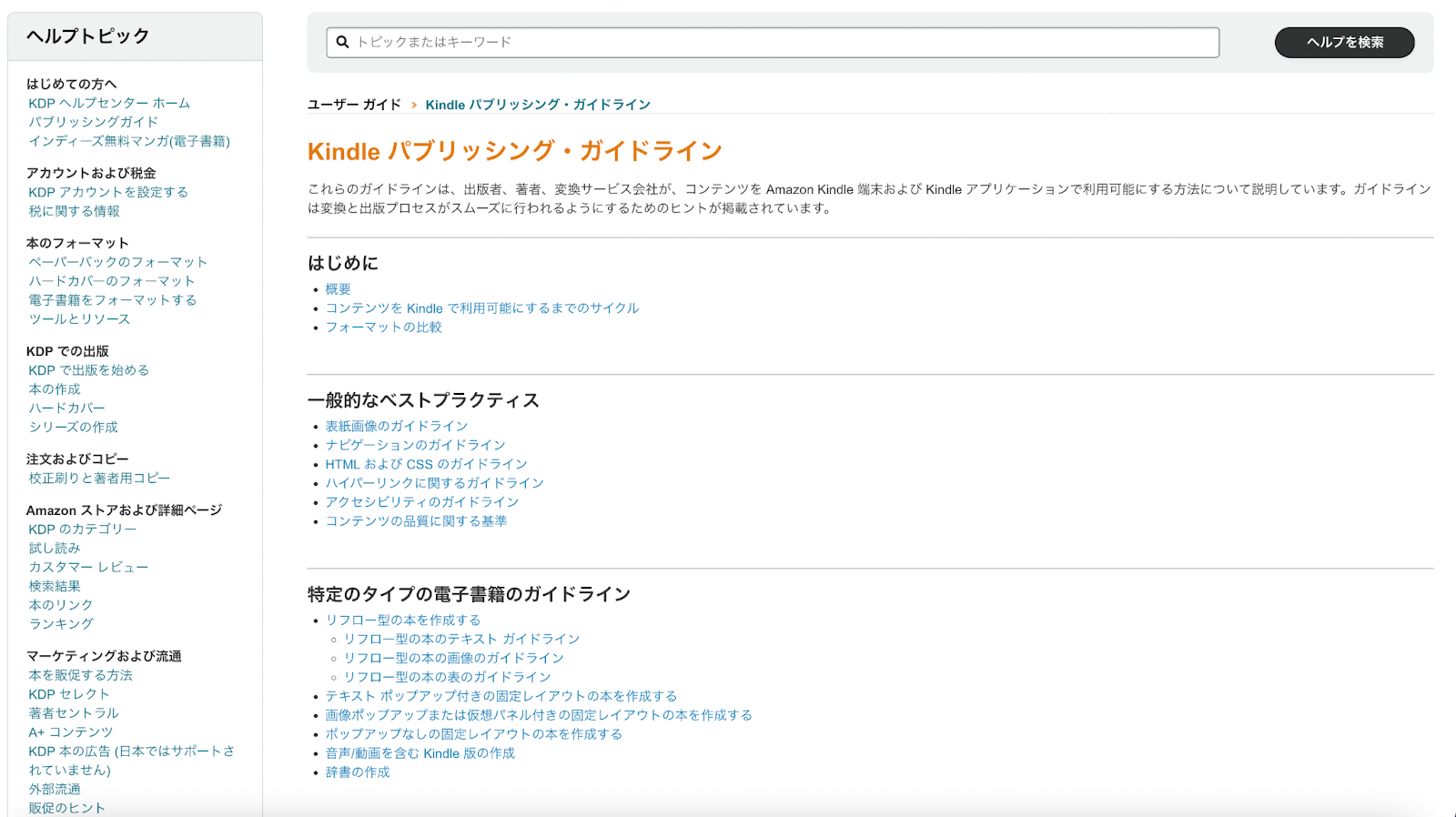Open 表紙画像のガイドライン link
The image size is (1456, 817).
point(397,426)
